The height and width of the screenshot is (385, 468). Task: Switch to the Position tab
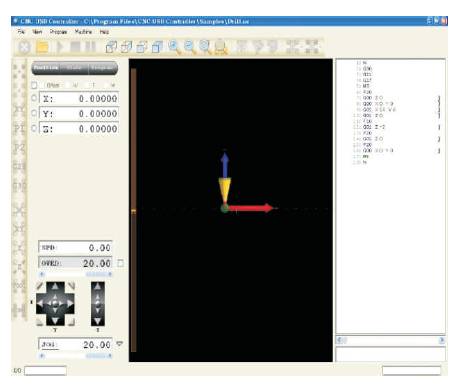pos(46,68)
